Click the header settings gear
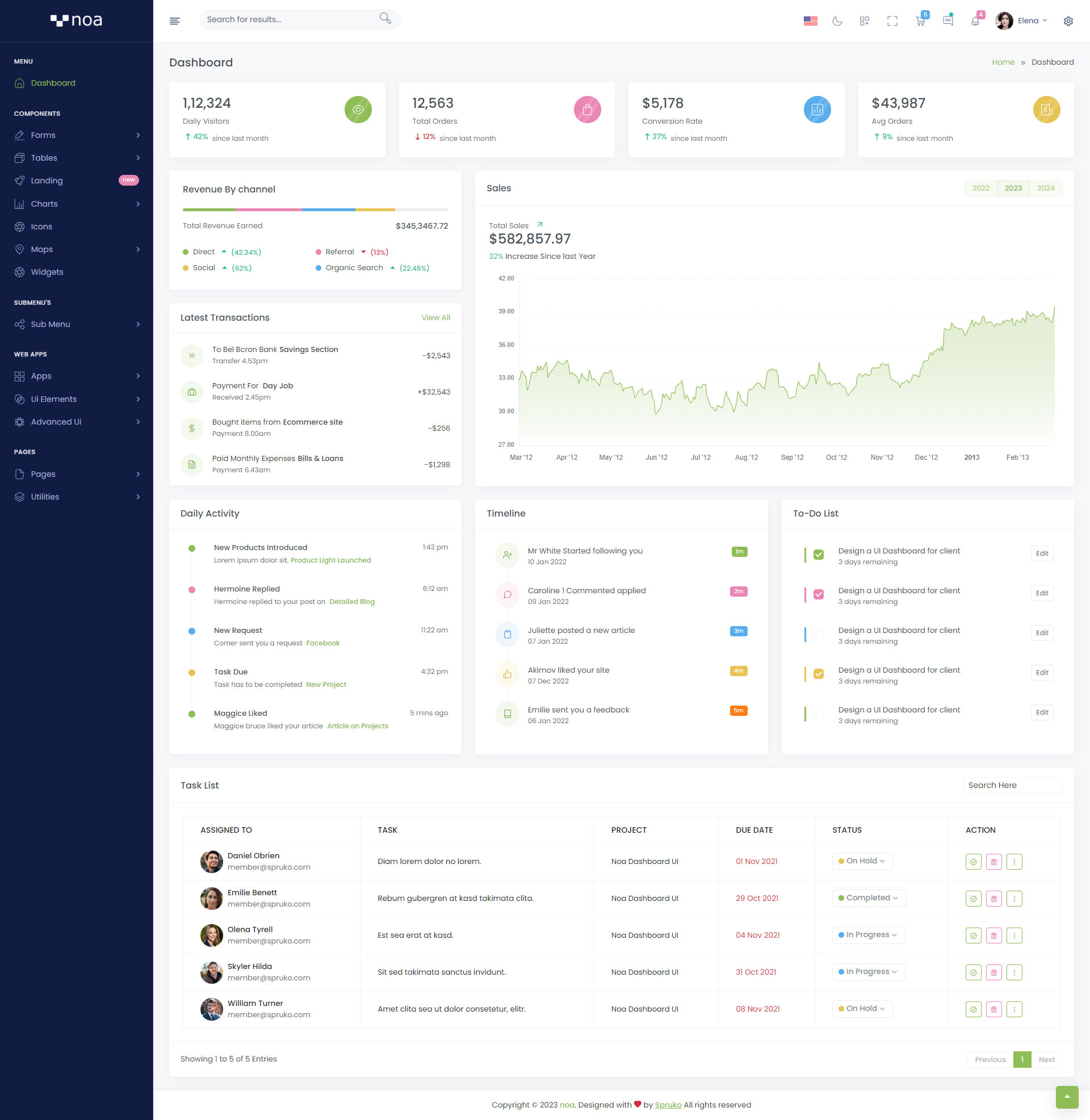 [x=1068, y=21]
